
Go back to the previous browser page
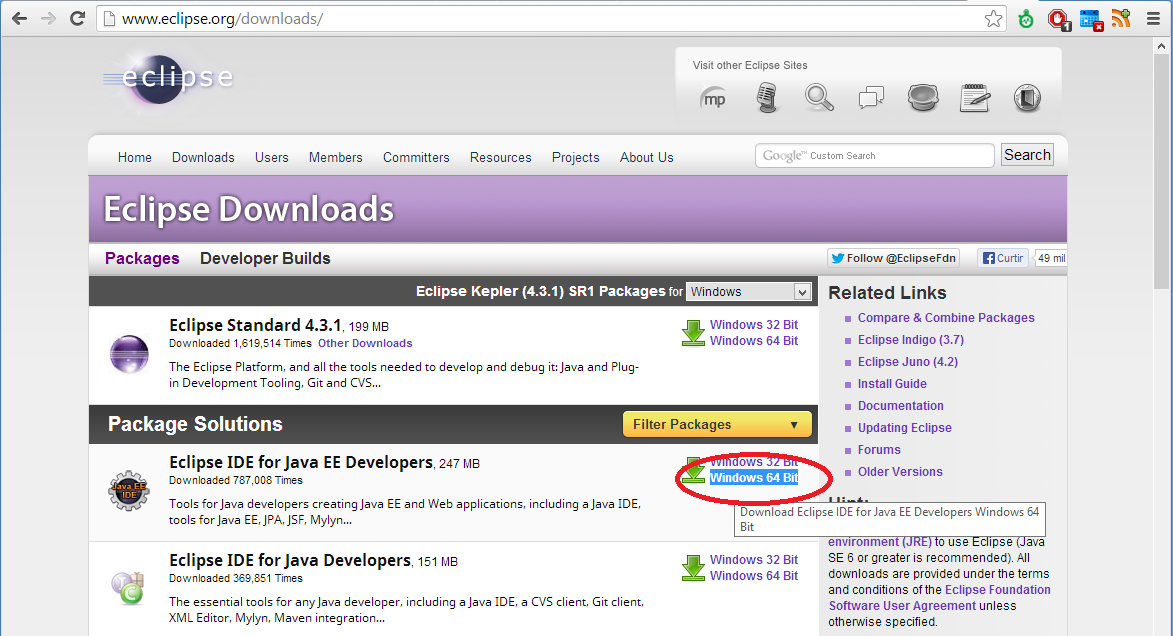(19, 19)
